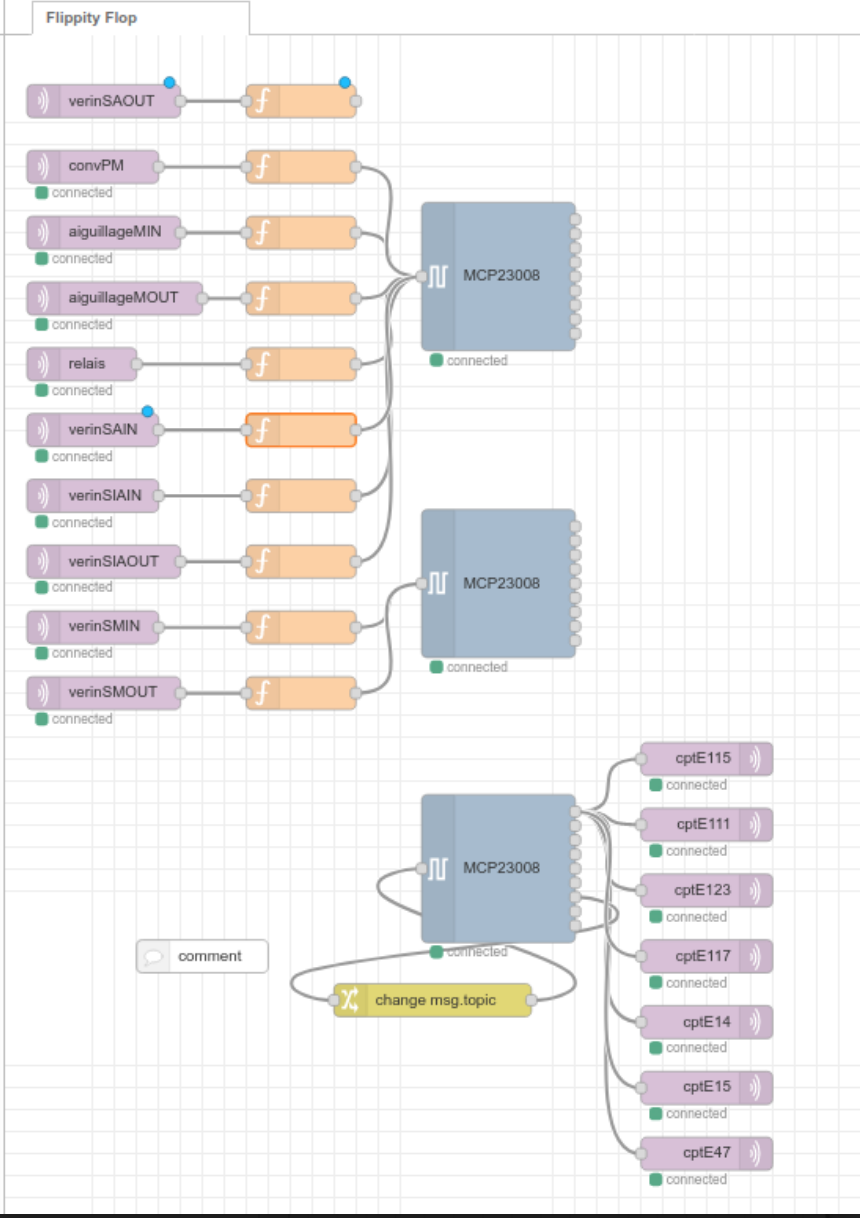This screenshot has height=1218, width=860.
Task: Click the bottom MCP23008 node with outputs
Action: coord(499,868)
